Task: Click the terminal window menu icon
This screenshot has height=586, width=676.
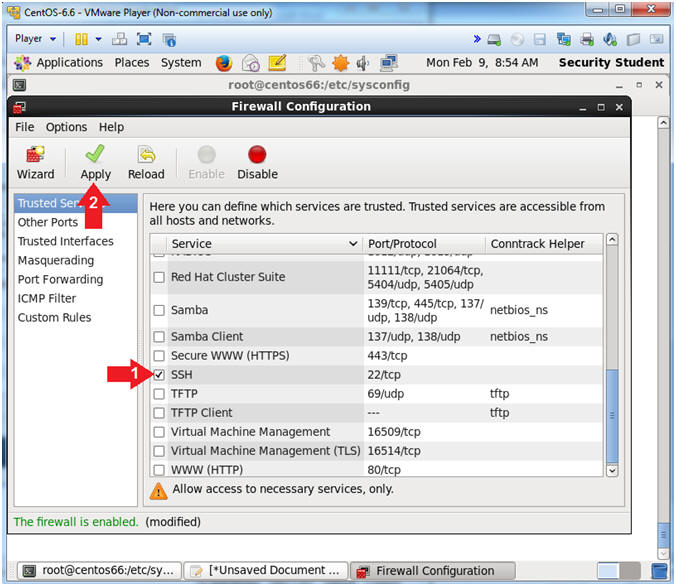Action: (19, 85)
